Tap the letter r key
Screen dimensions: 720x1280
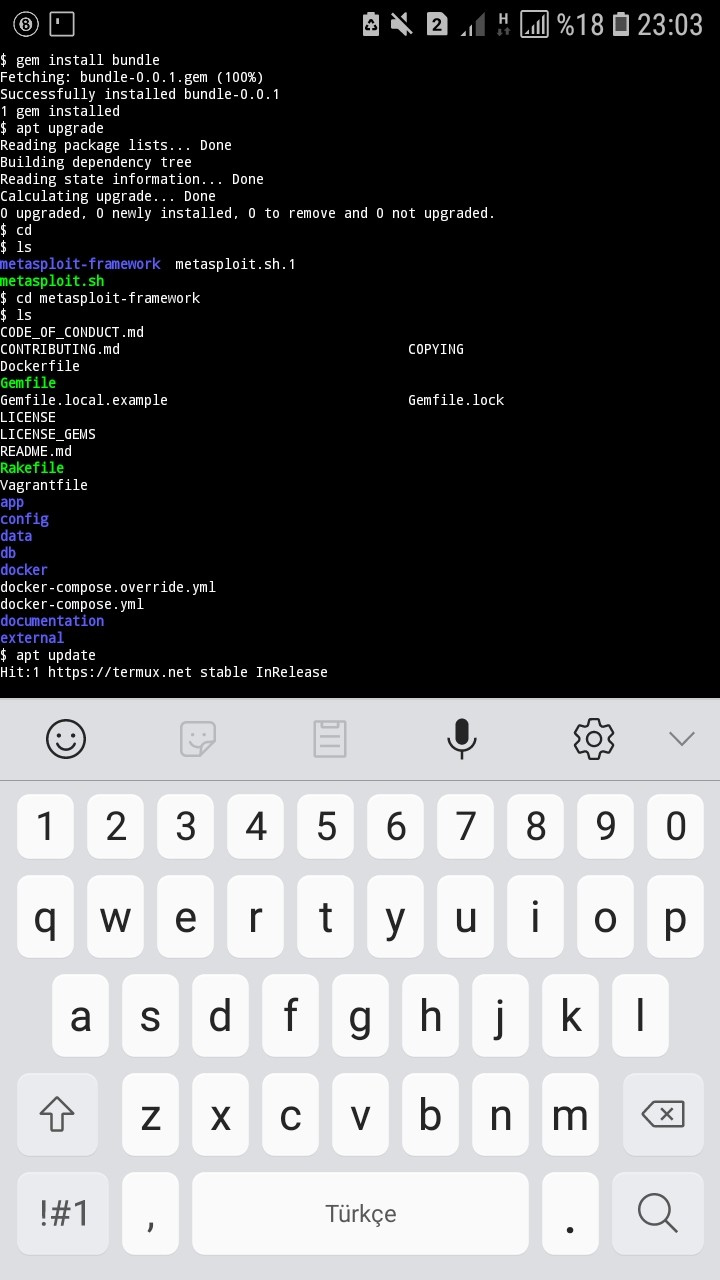pyautogui.click(x=256, y=917)
